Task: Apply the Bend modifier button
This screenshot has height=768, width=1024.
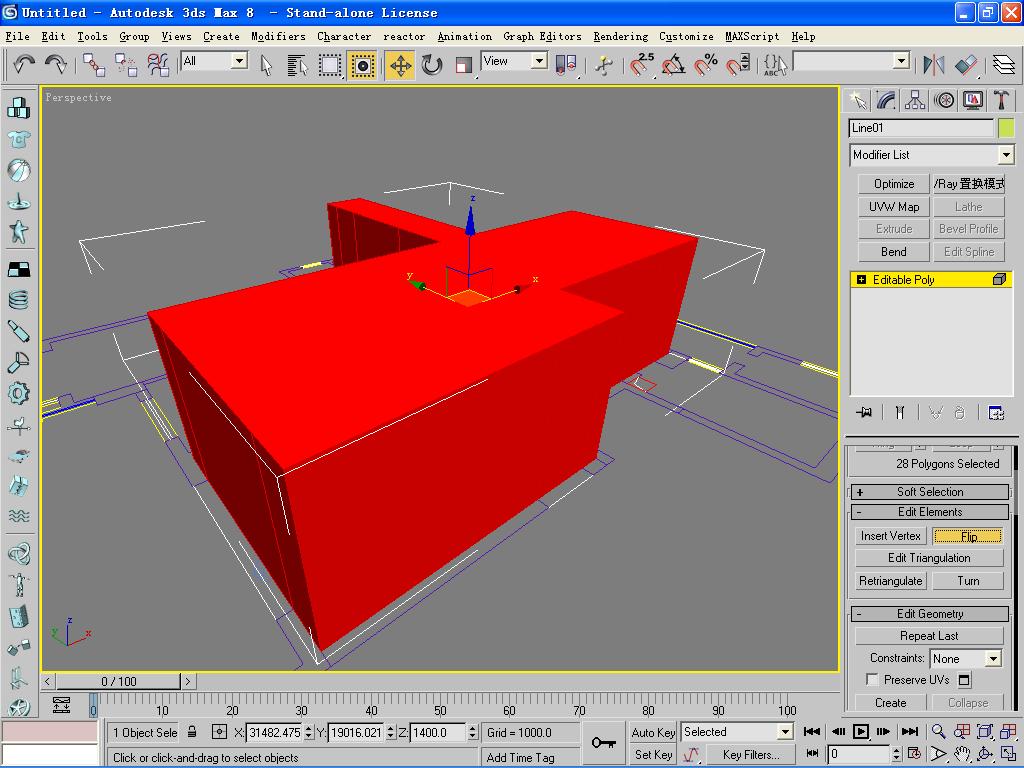Action: [x=893, y=251]
